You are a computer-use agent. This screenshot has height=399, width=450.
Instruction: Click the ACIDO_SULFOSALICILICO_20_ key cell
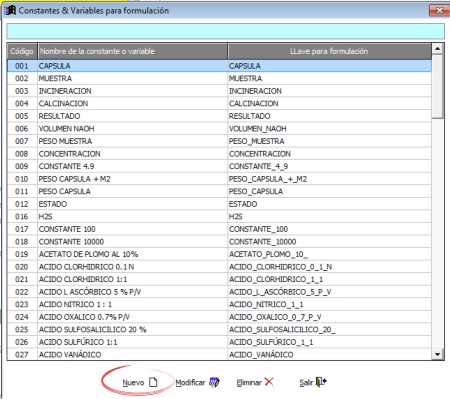329,330
